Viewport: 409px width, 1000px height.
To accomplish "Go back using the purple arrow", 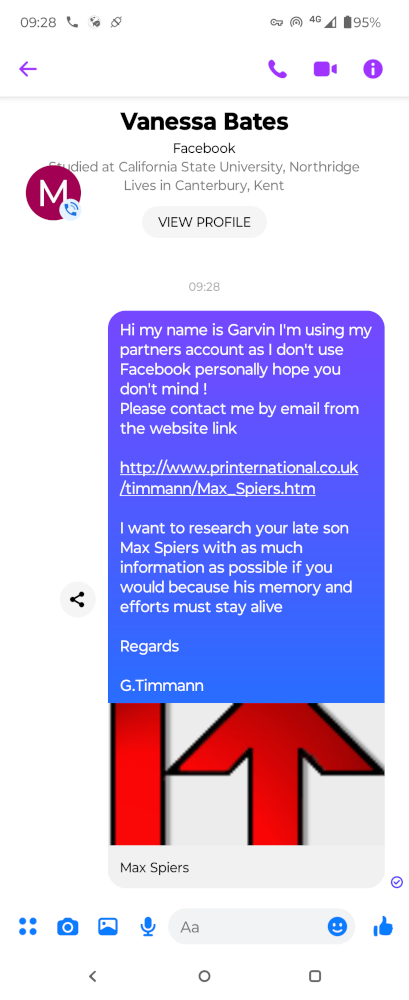I will (x=28, y=69).
